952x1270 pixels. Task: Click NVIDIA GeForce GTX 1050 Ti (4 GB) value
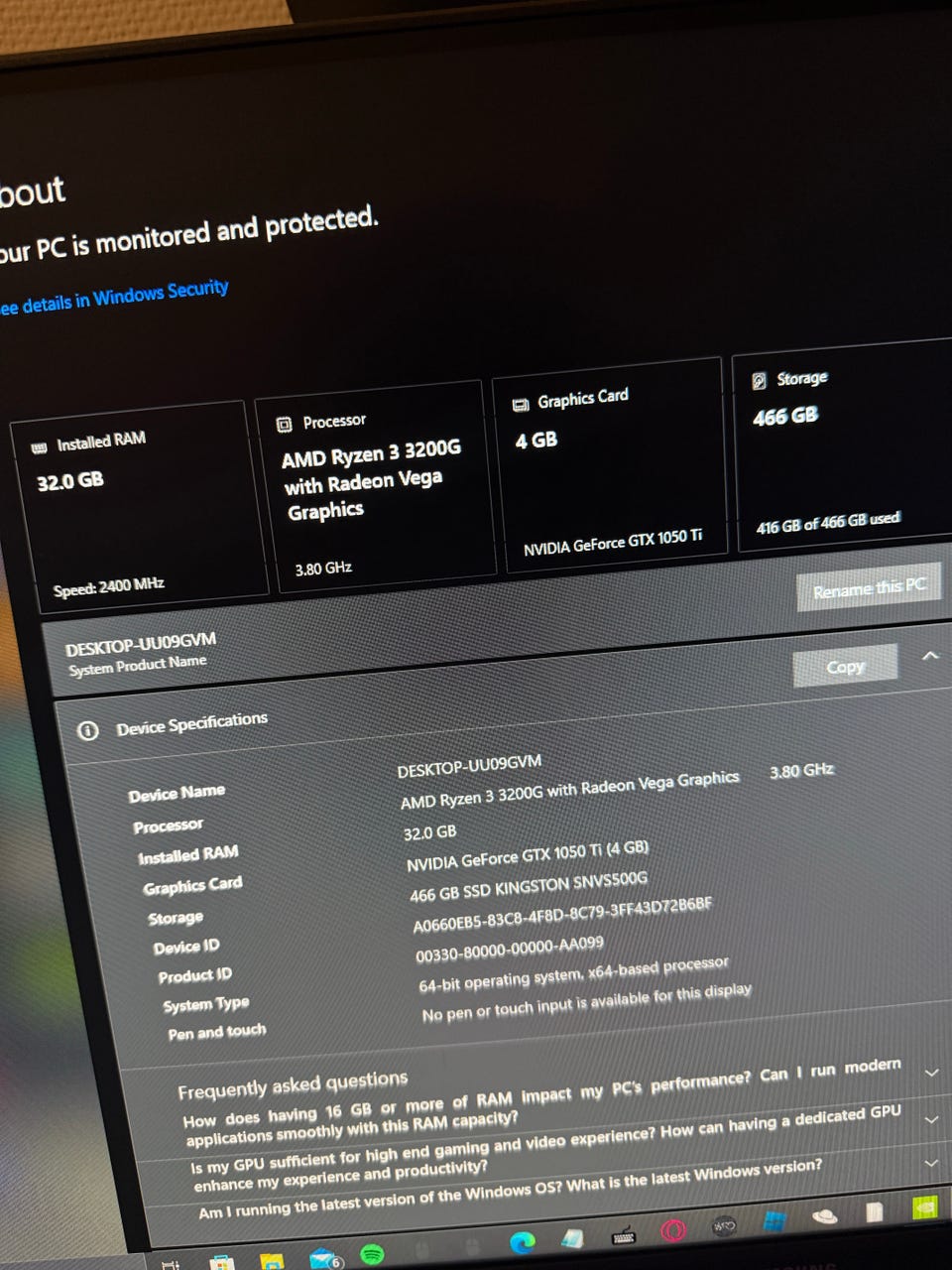pos(528,855)
